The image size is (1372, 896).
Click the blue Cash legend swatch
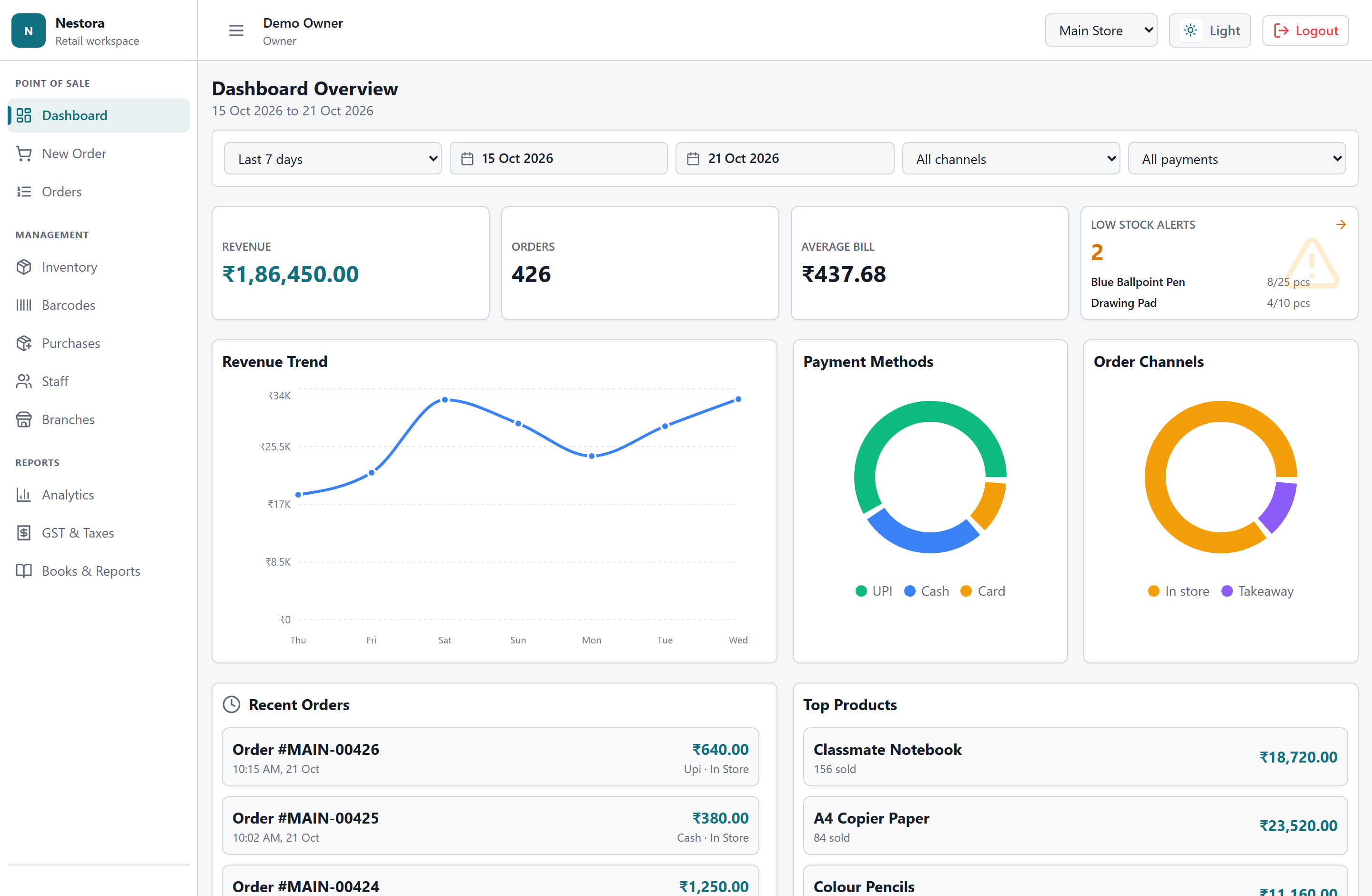[910, 591]
